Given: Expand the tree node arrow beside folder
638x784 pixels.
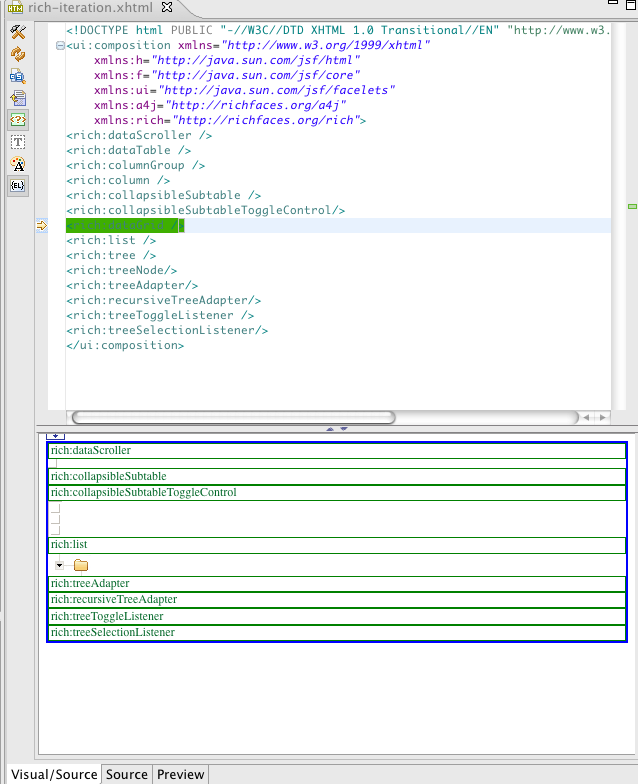Looking at the screenshot, I should click(x=60, y=566).
